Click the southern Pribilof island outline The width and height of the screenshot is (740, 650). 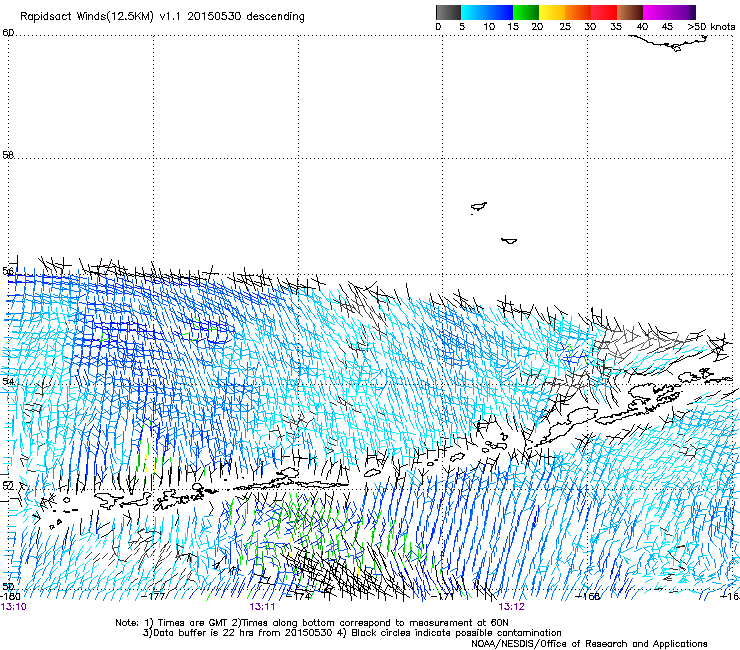coord(509,241)
